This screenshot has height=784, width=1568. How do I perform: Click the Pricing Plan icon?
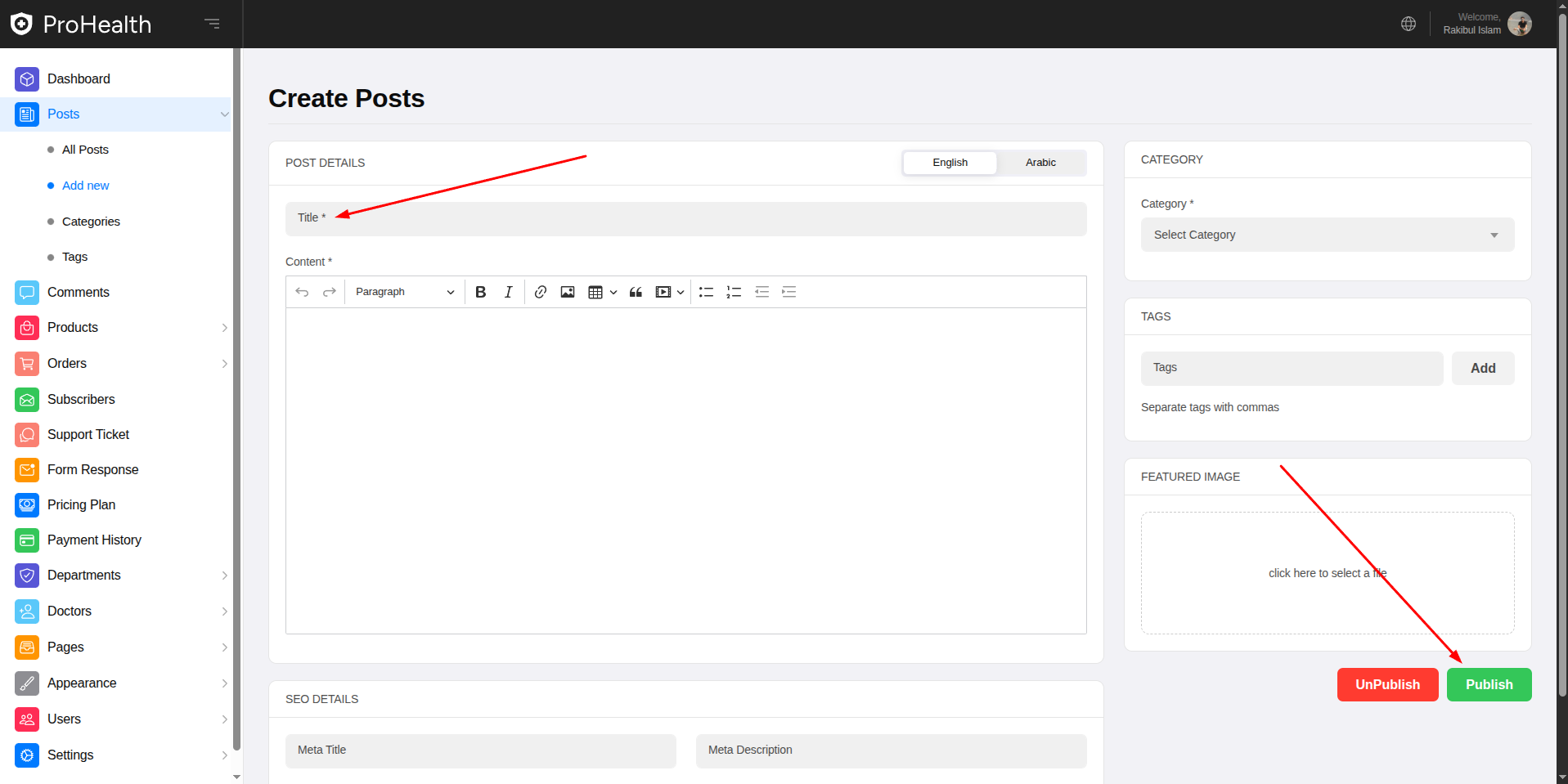[27, 505]
